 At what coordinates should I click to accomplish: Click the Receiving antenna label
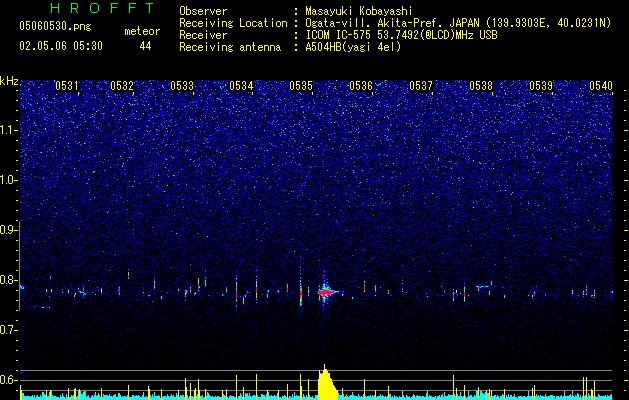(x=230, y=47)
